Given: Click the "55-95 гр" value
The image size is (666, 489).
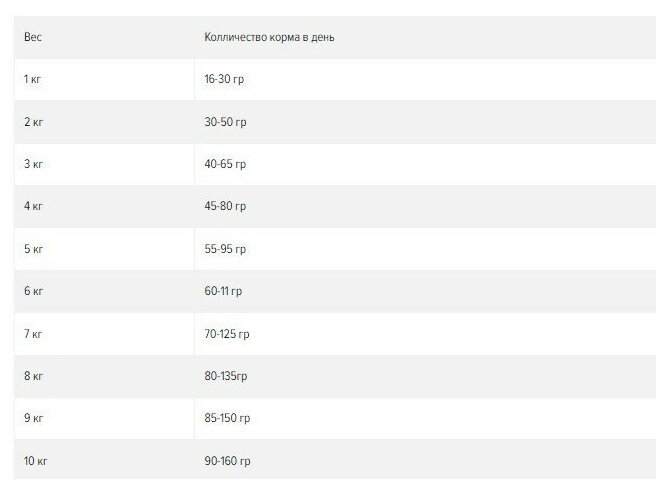Looking at the screenshot, I should point(225,249).
